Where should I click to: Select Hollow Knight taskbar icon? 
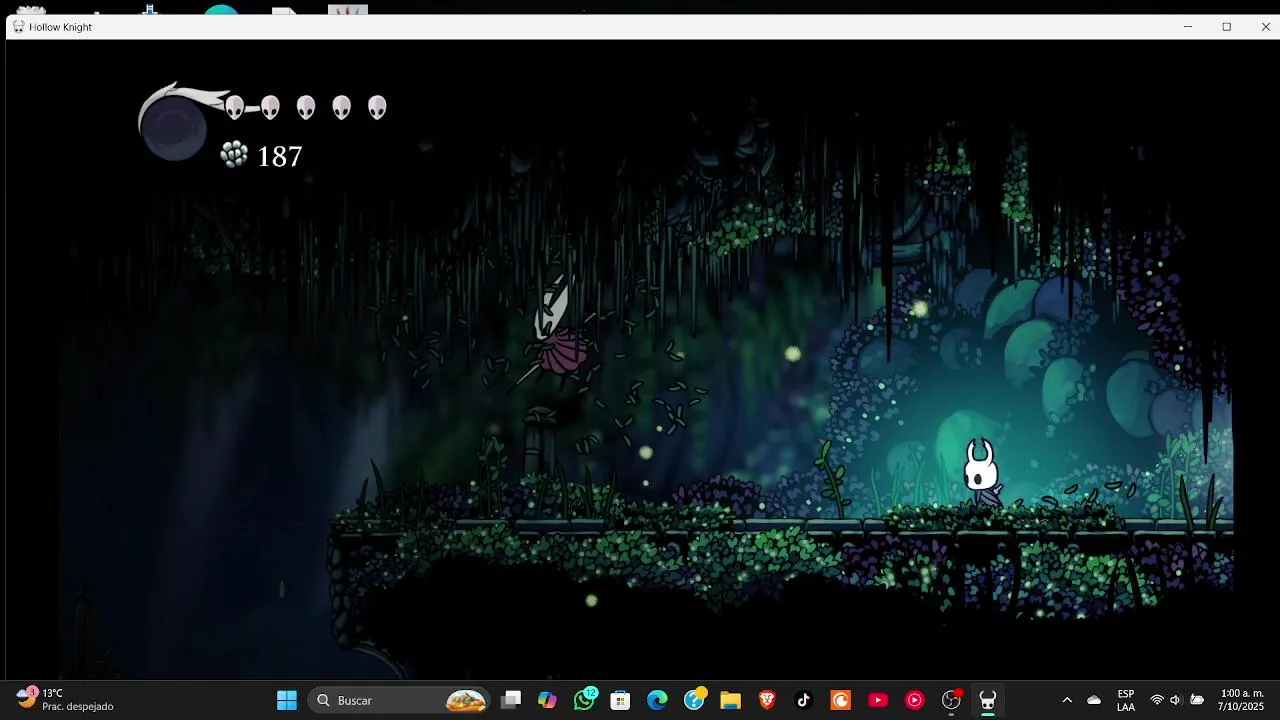click(988, 700)
